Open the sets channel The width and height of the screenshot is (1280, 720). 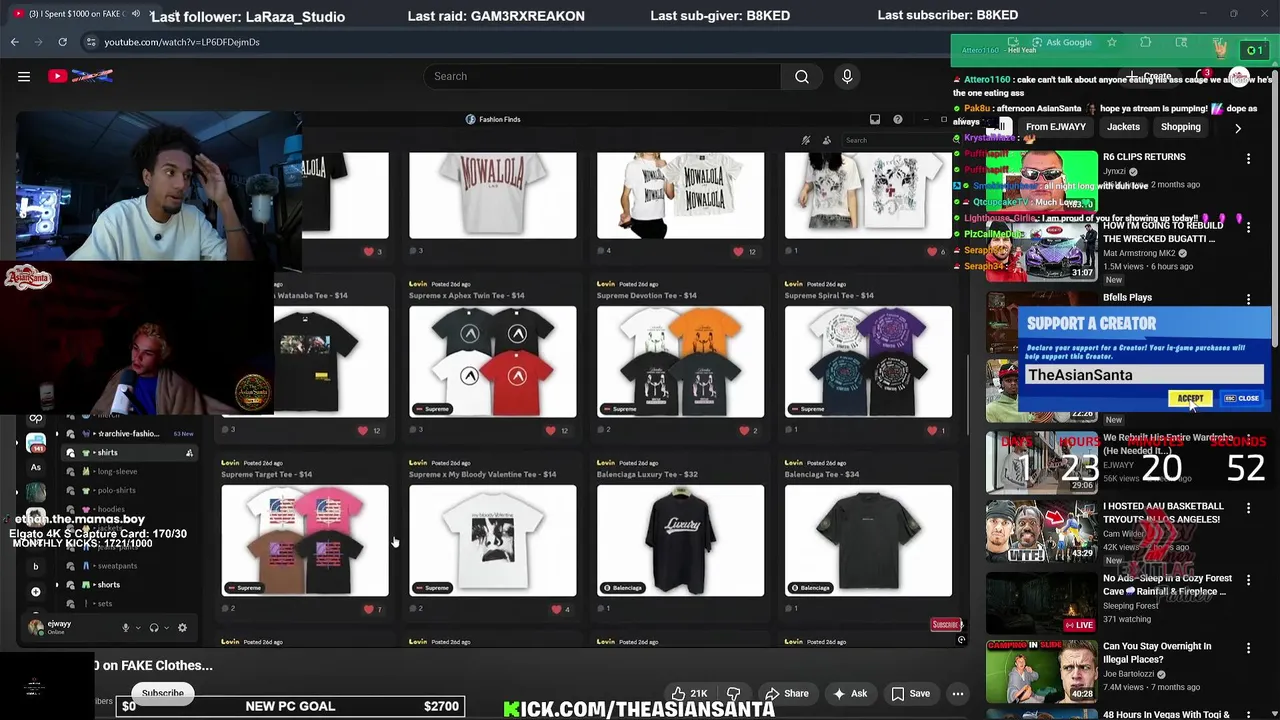(x=105, y=604)
